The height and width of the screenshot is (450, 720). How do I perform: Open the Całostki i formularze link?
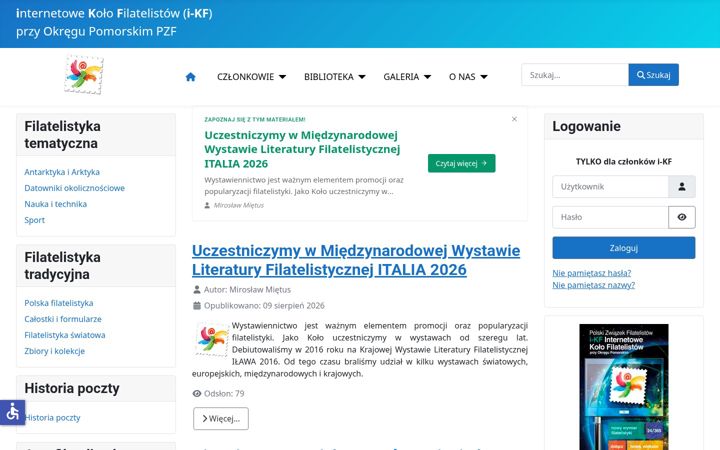tap(63, 319)
